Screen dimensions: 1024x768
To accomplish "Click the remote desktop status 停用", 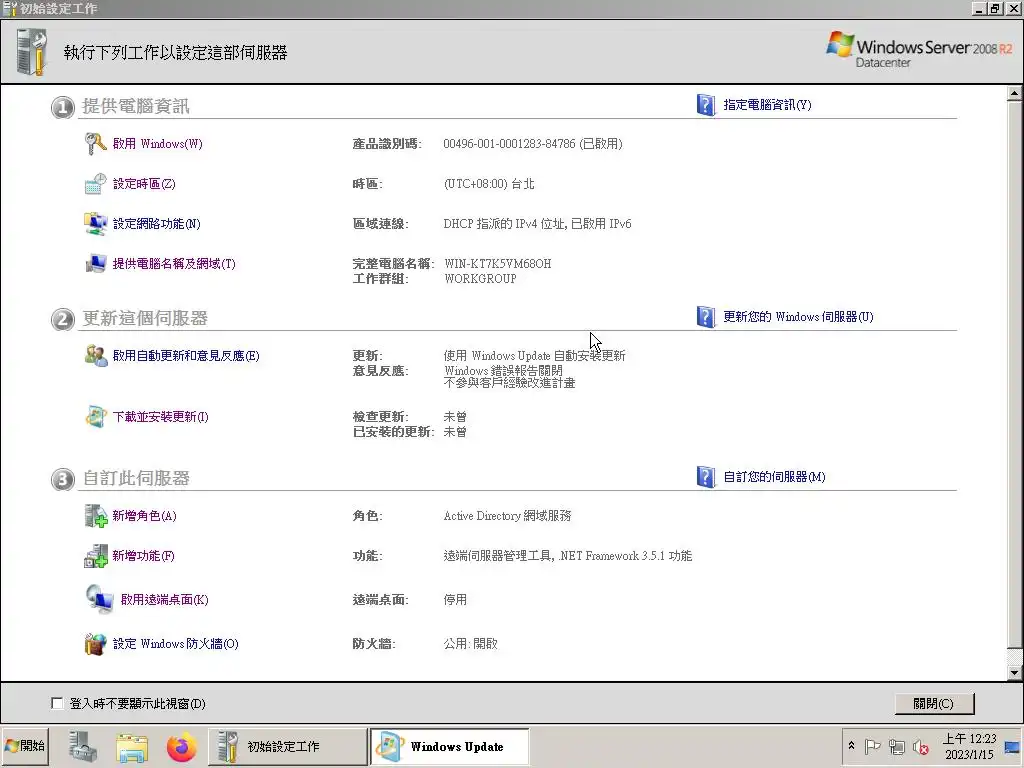I will (x=455, y=600).
